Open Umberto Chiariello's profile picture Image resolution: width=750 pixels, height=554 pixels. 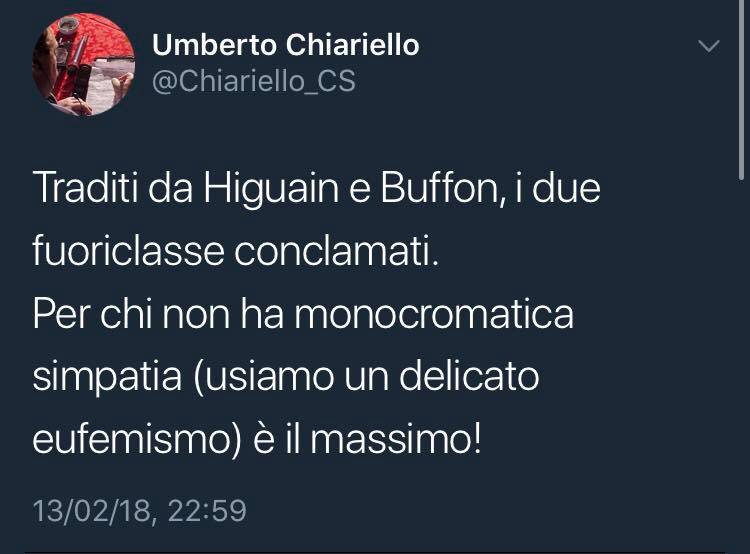coord(83,65)
